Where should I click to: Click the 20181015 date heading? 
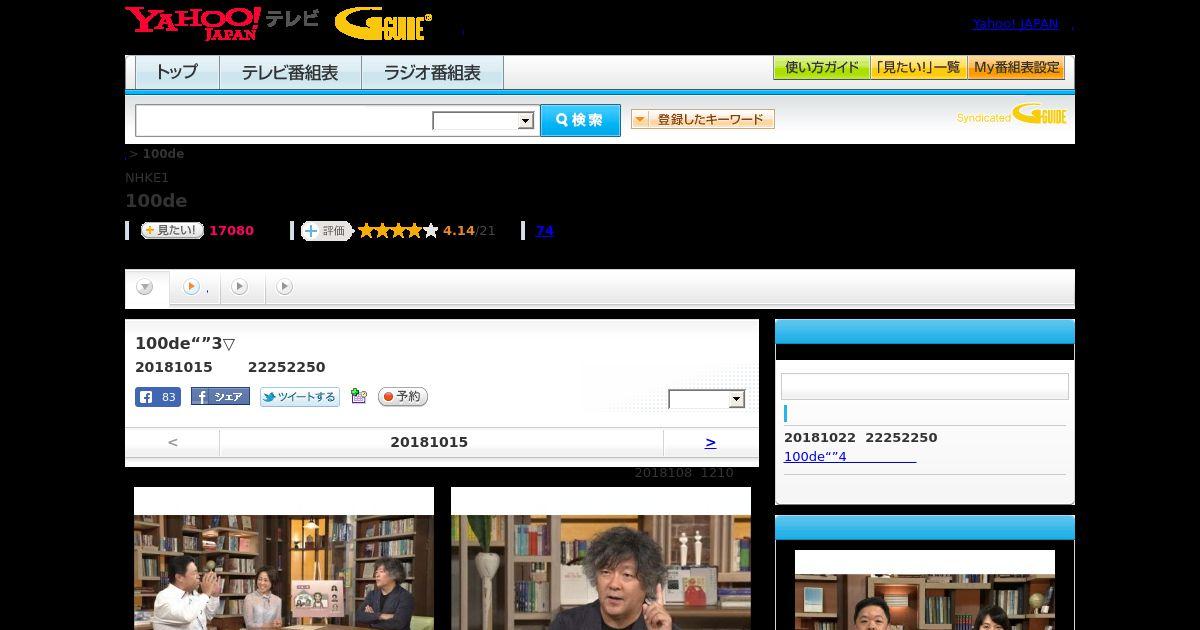tap(429, 442)
